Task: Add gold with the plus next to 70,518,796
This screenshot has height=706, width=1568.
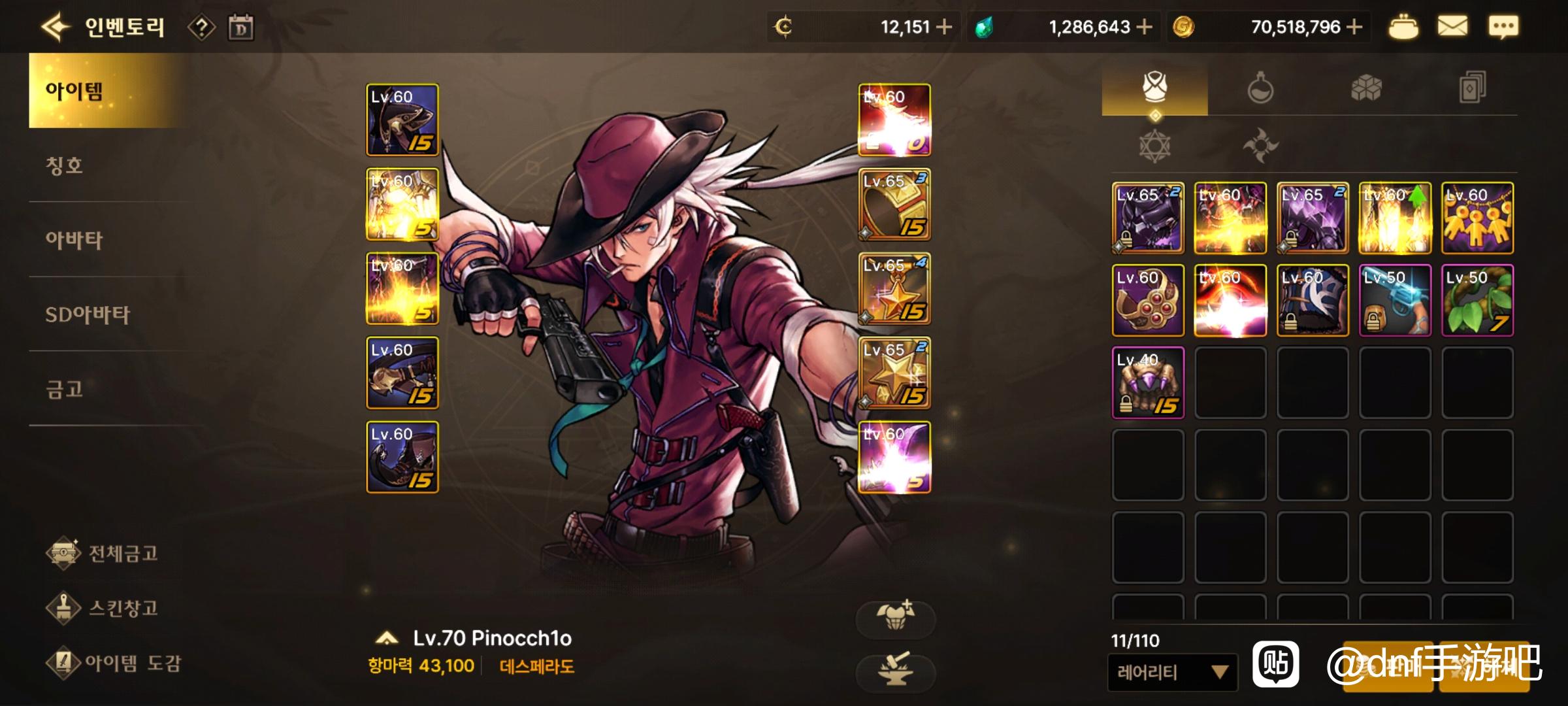Action: tap(1355, 27)
